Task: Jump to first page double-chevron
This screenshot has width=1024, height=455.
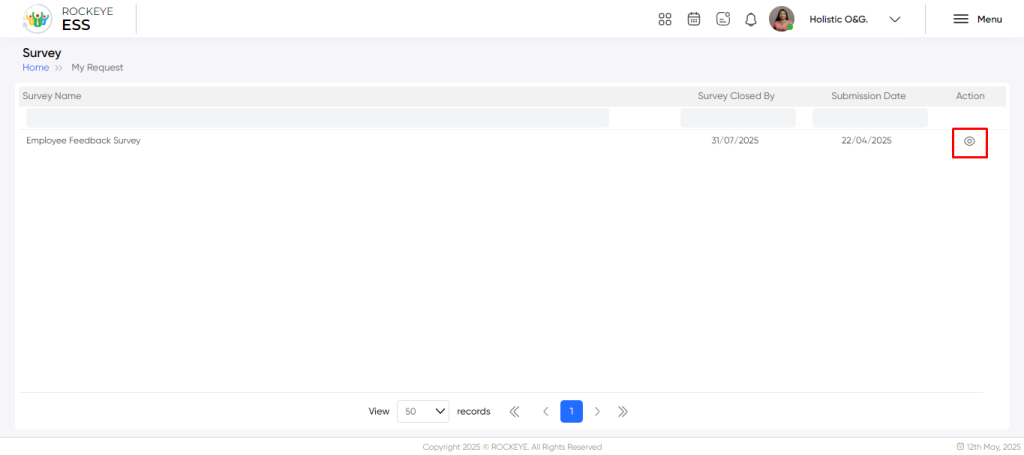Action: (514, 411)
